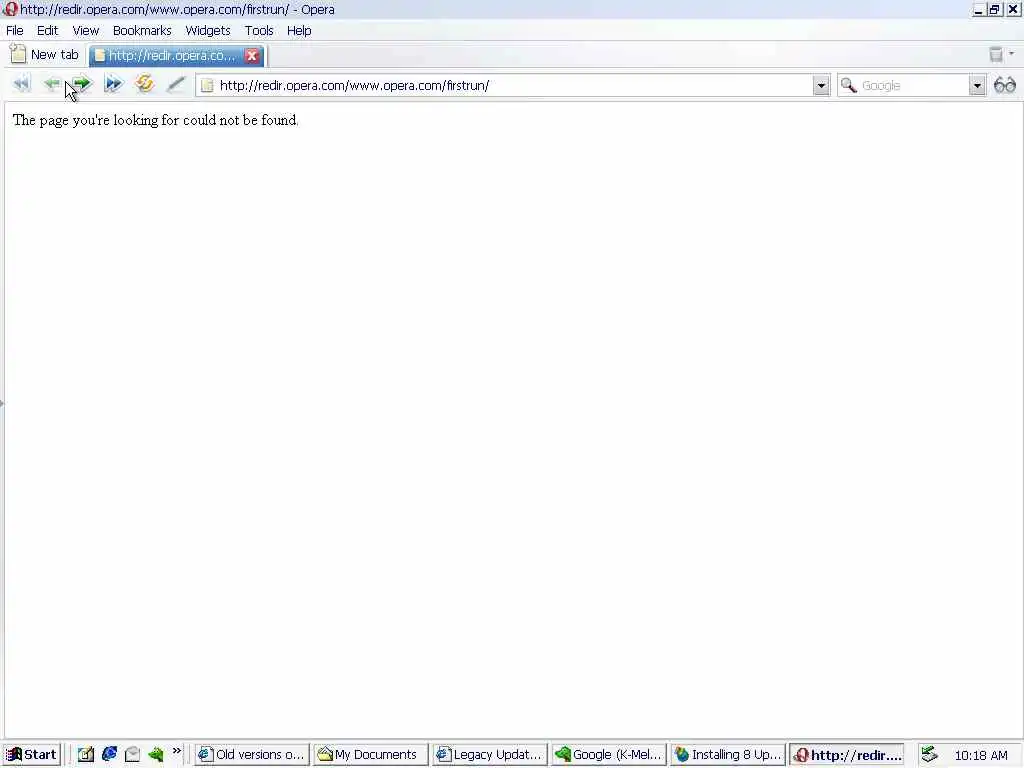Image resolution: width=1024 pixels, height=768 pixels.
Task: Open the Start menu
Action: tap(31, 755)
